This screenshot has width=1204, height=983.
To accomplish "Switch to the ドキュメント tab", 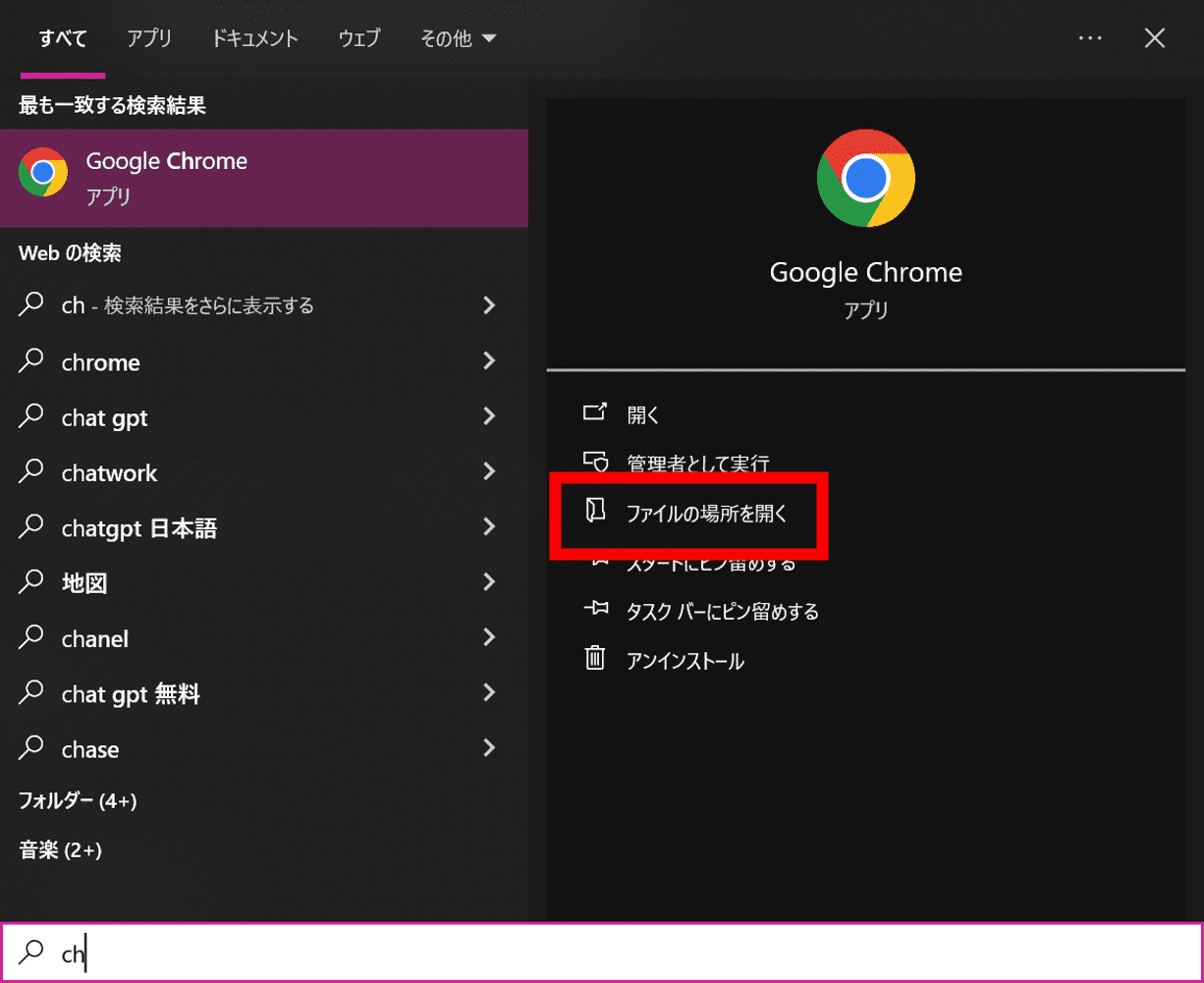I will (254, 39).
